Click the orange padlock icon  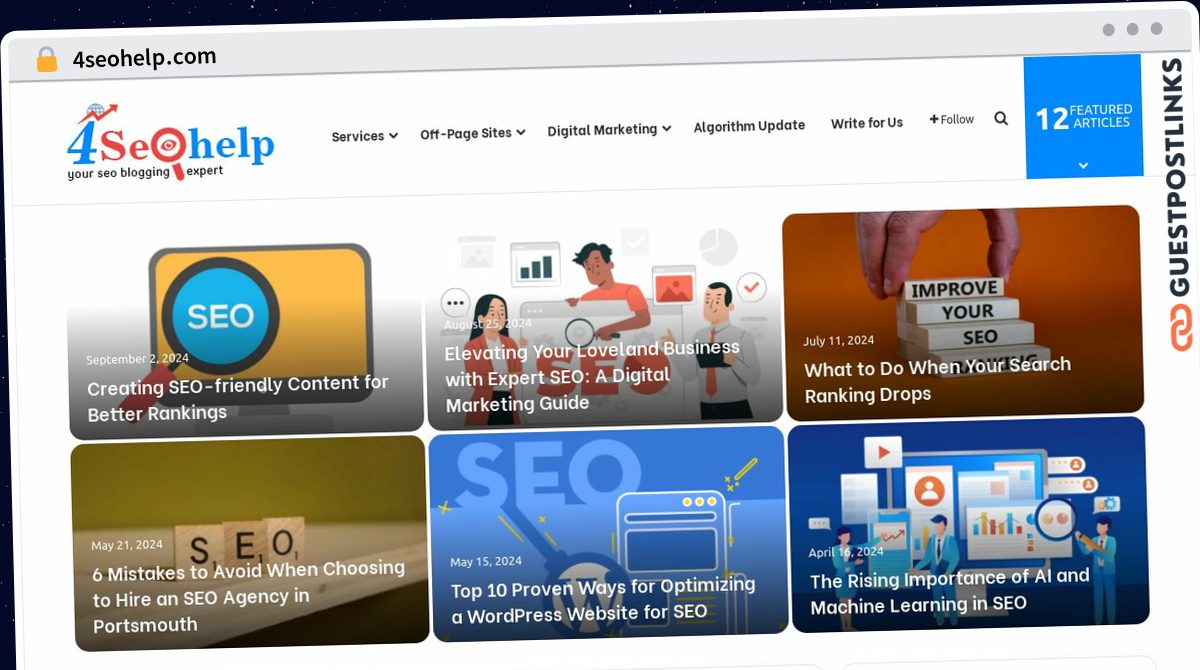(x=47, y=60)
